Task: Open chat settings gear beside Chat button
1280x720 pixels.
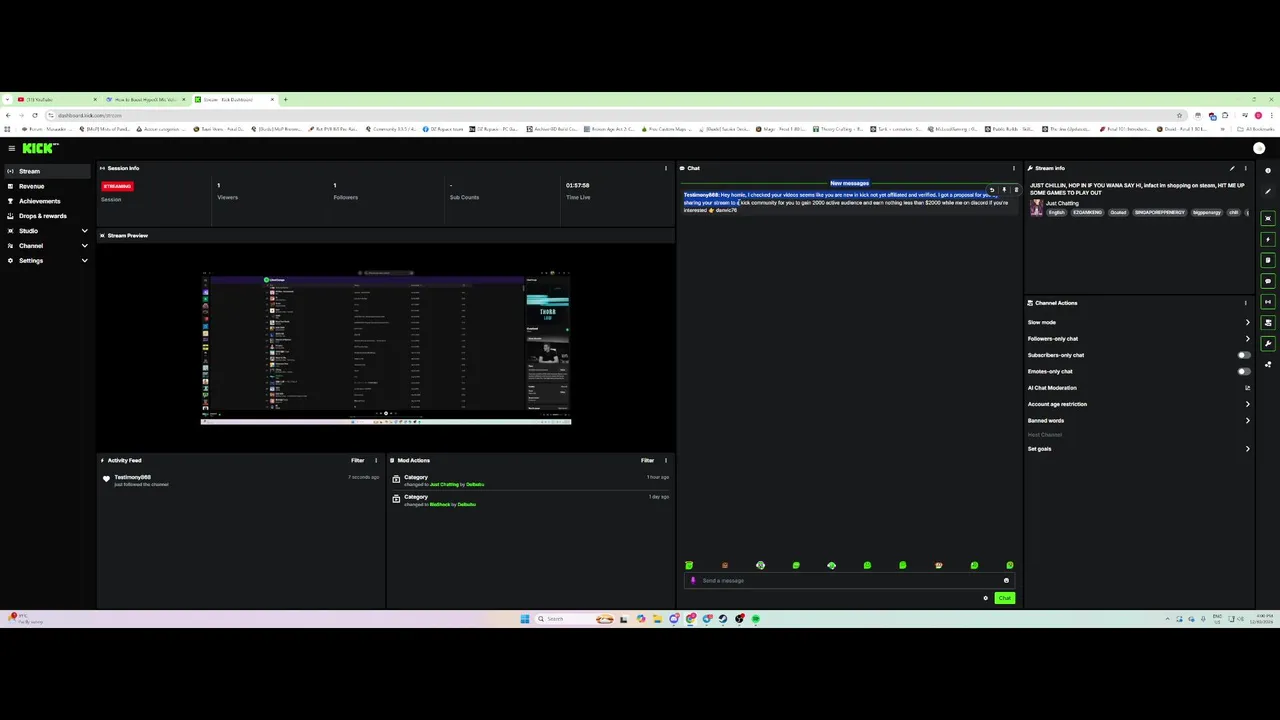Action: coord(985,598)
